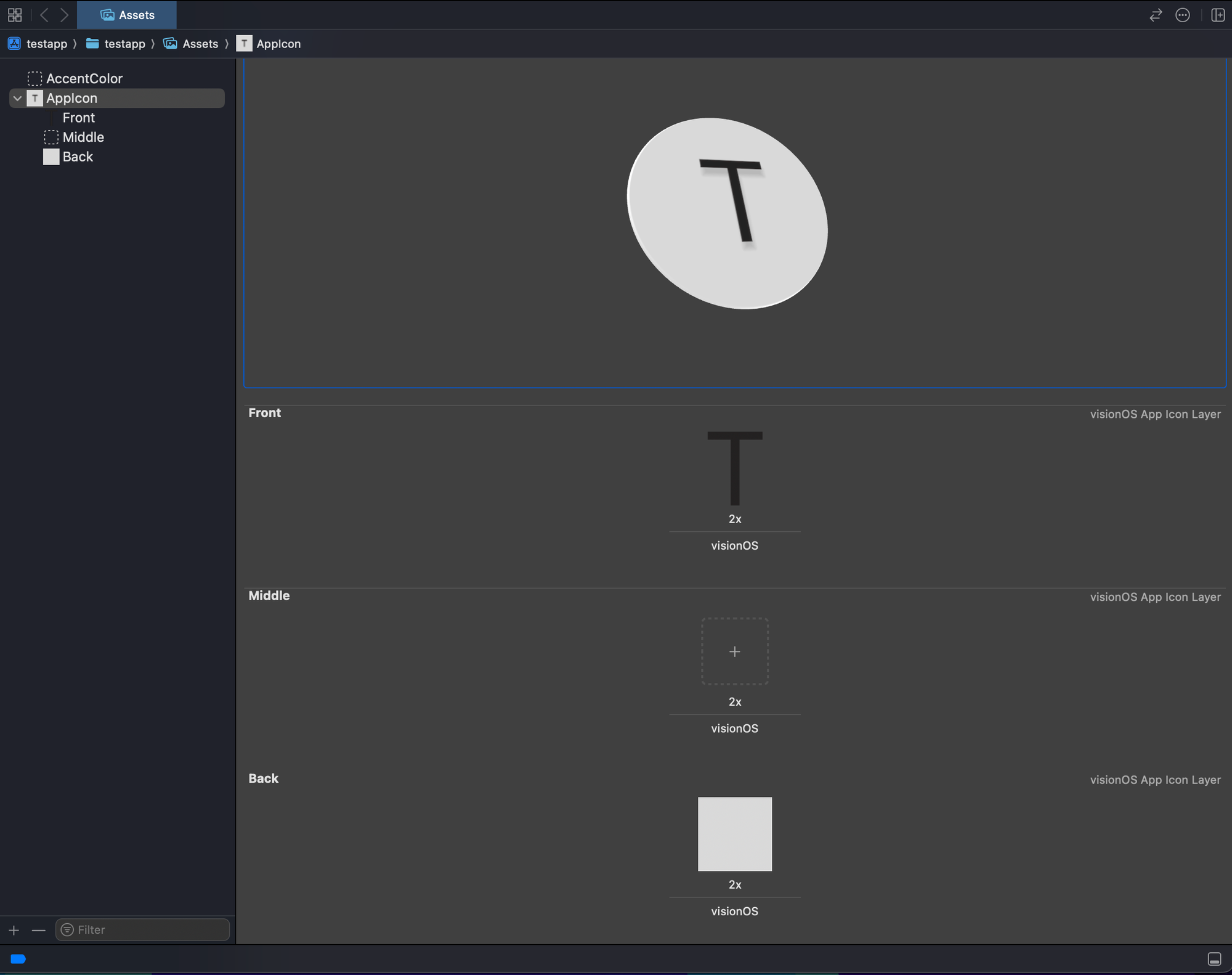This screenshot has height=975, width=1232.
Task: Select the Back layer gray image
Action: pos(734,834)
